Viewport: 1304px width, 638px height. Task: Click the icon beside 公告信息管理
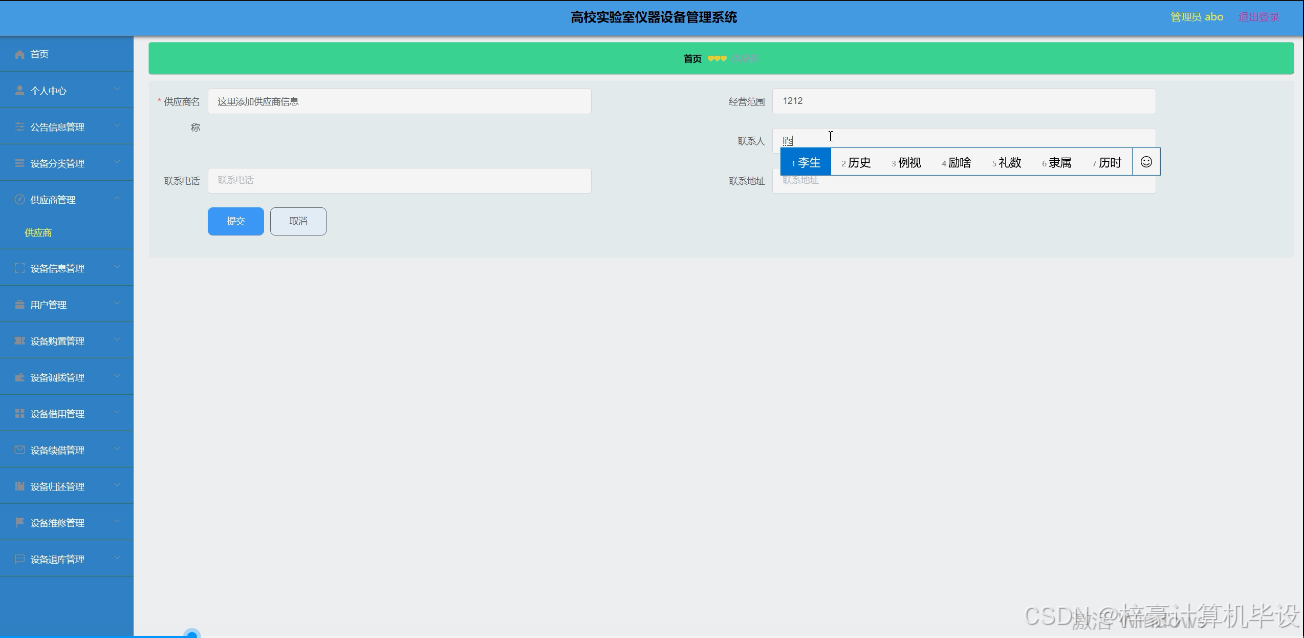[19, 127]
